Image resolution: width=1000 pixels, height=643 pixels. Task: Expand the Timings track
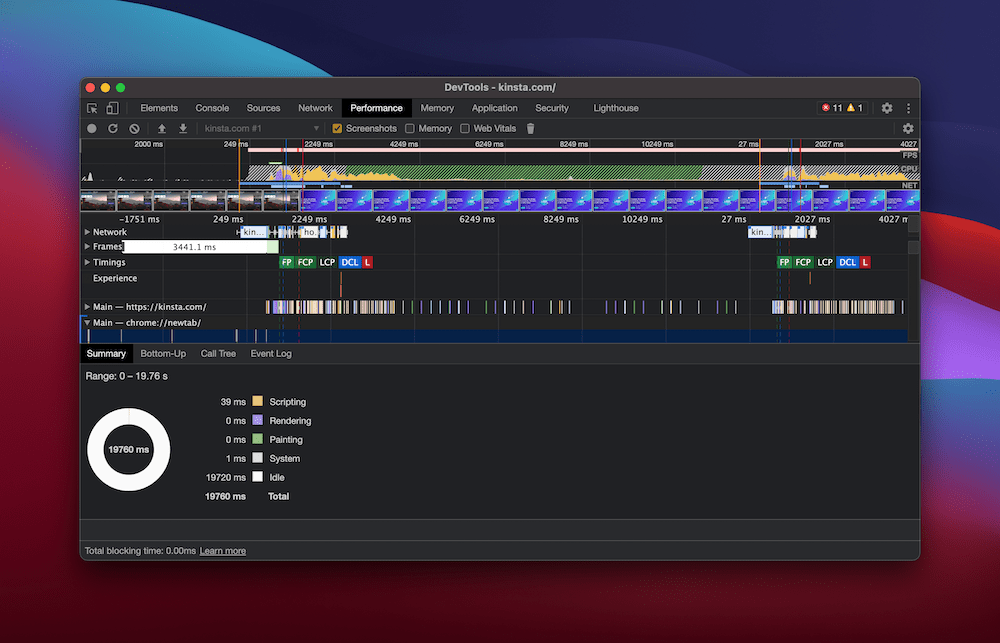pos(87,263)
